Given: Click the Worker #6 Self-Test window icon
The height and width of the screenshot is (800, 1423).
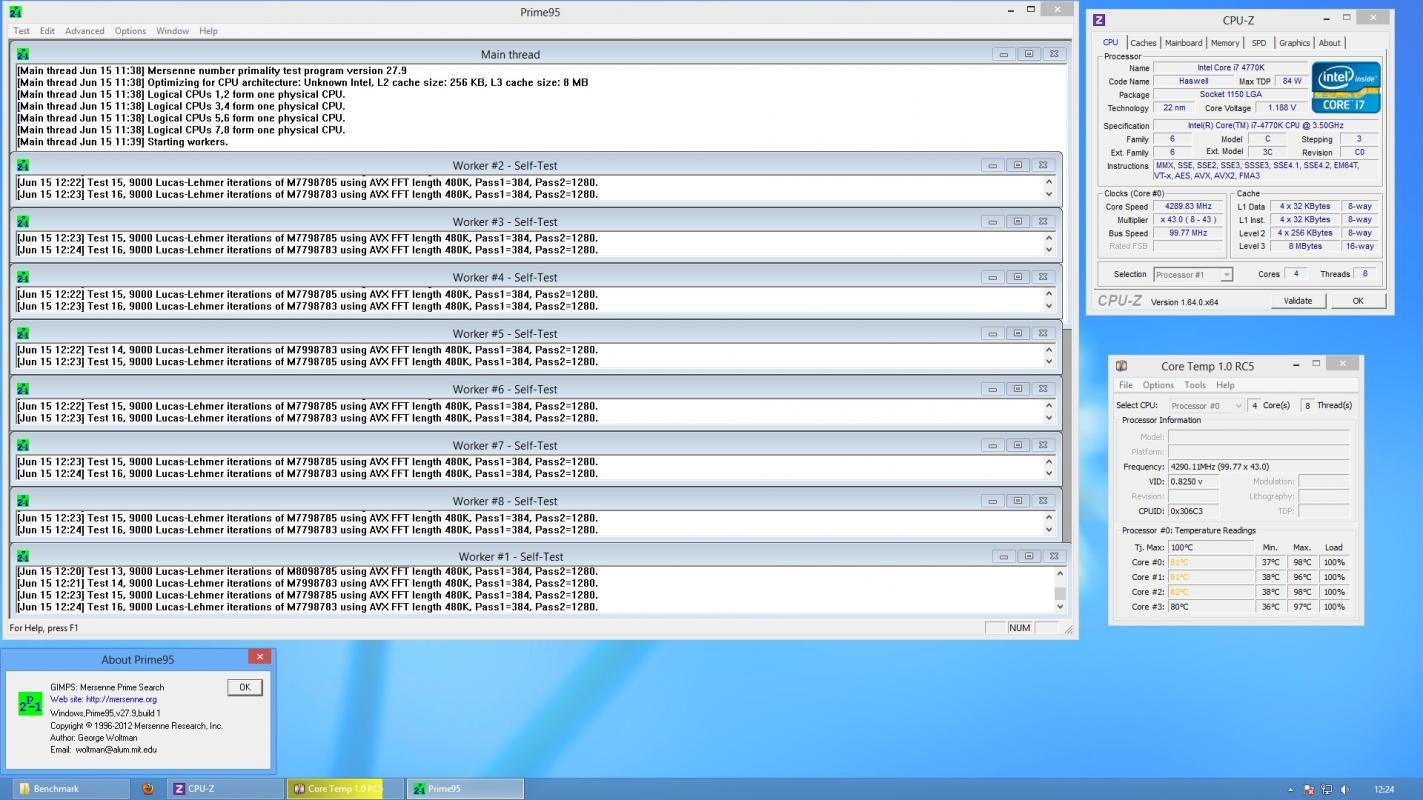Looking at the screenshot, I should pyautogui.click(x=23, y=389).
